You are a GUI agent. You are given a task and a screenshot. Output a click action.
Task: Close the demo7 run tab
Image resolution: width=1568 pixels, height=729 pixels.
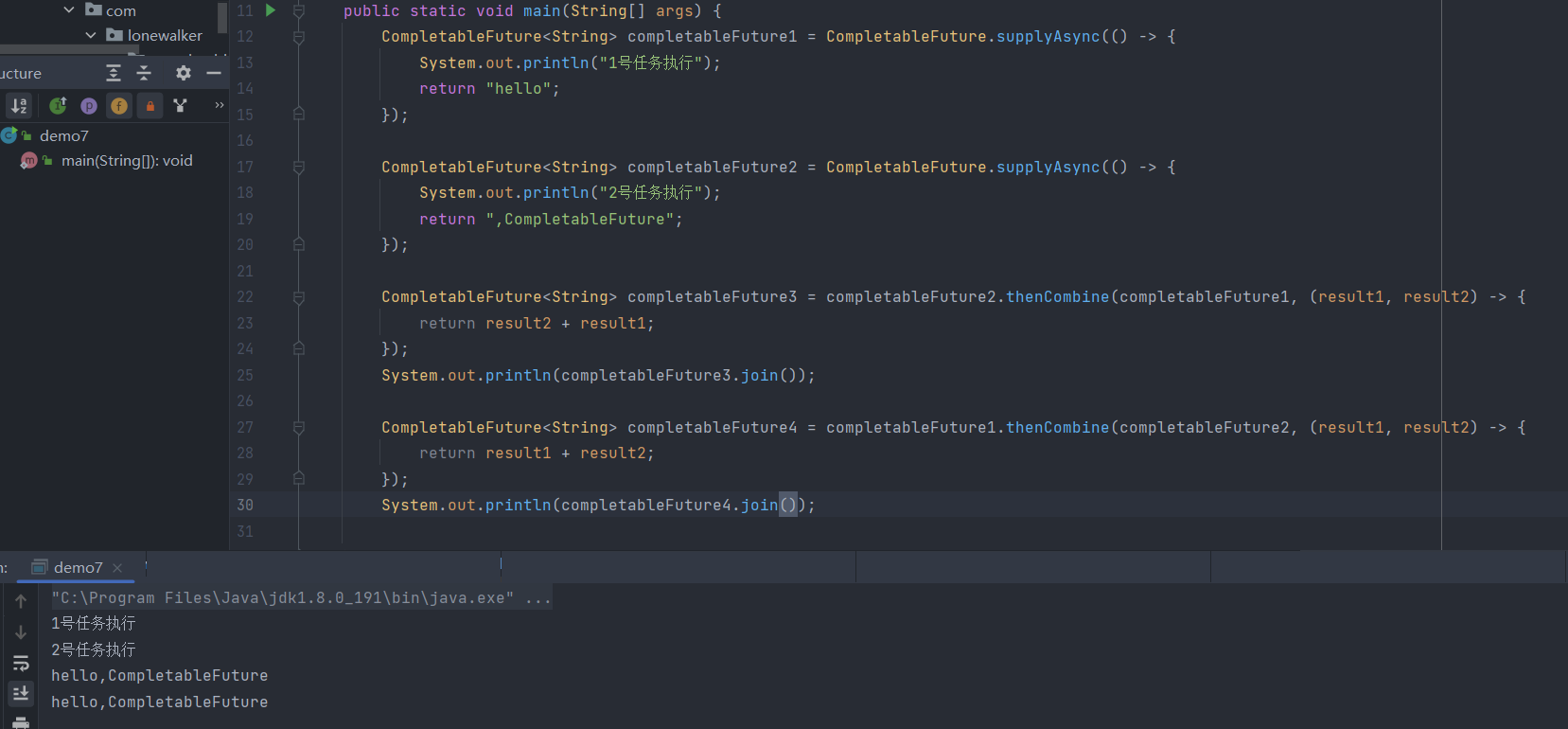pyautogui.click(x=117, y=568)
